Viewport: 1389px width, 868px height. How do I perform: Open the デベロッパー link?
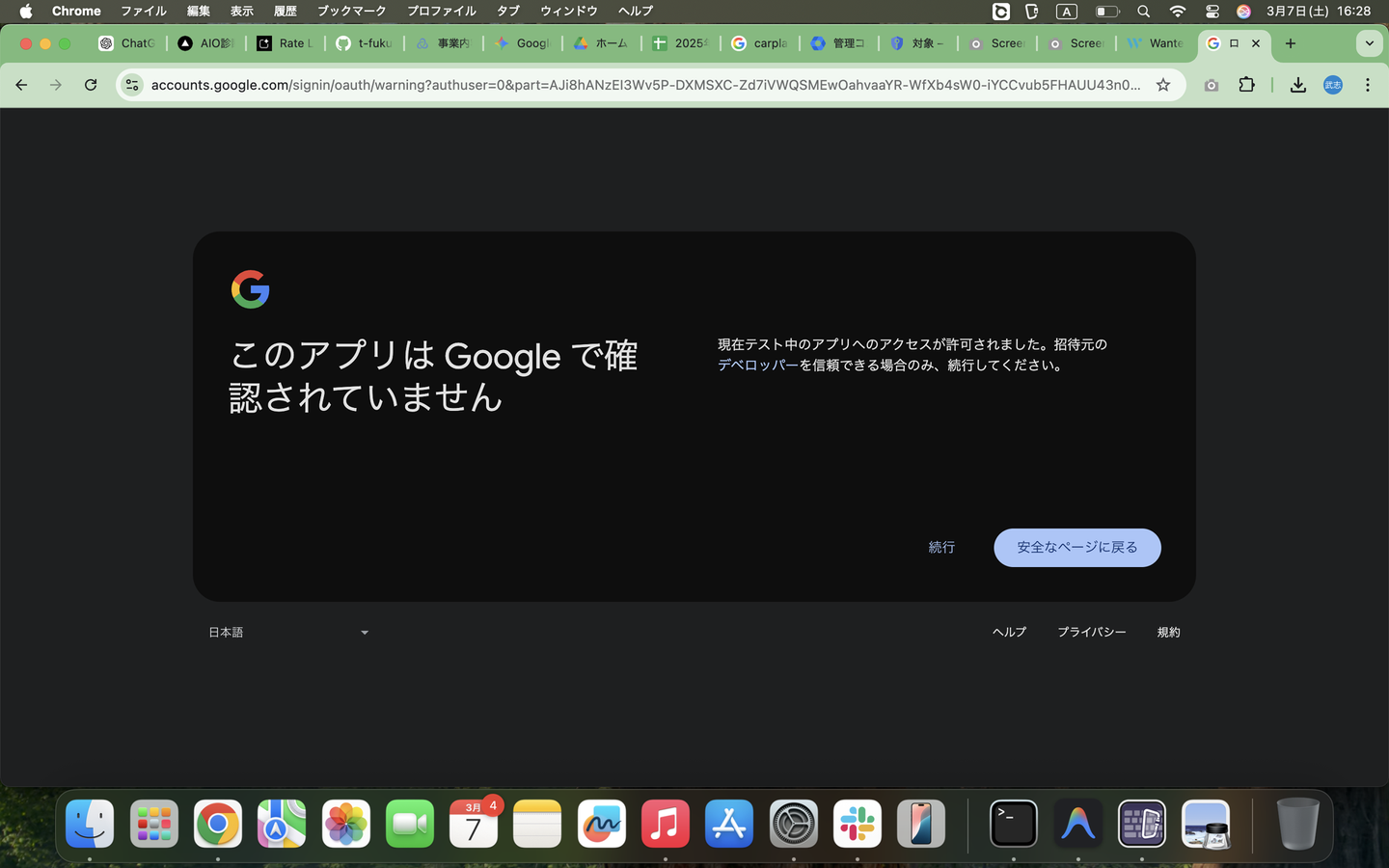coord(758,366)
